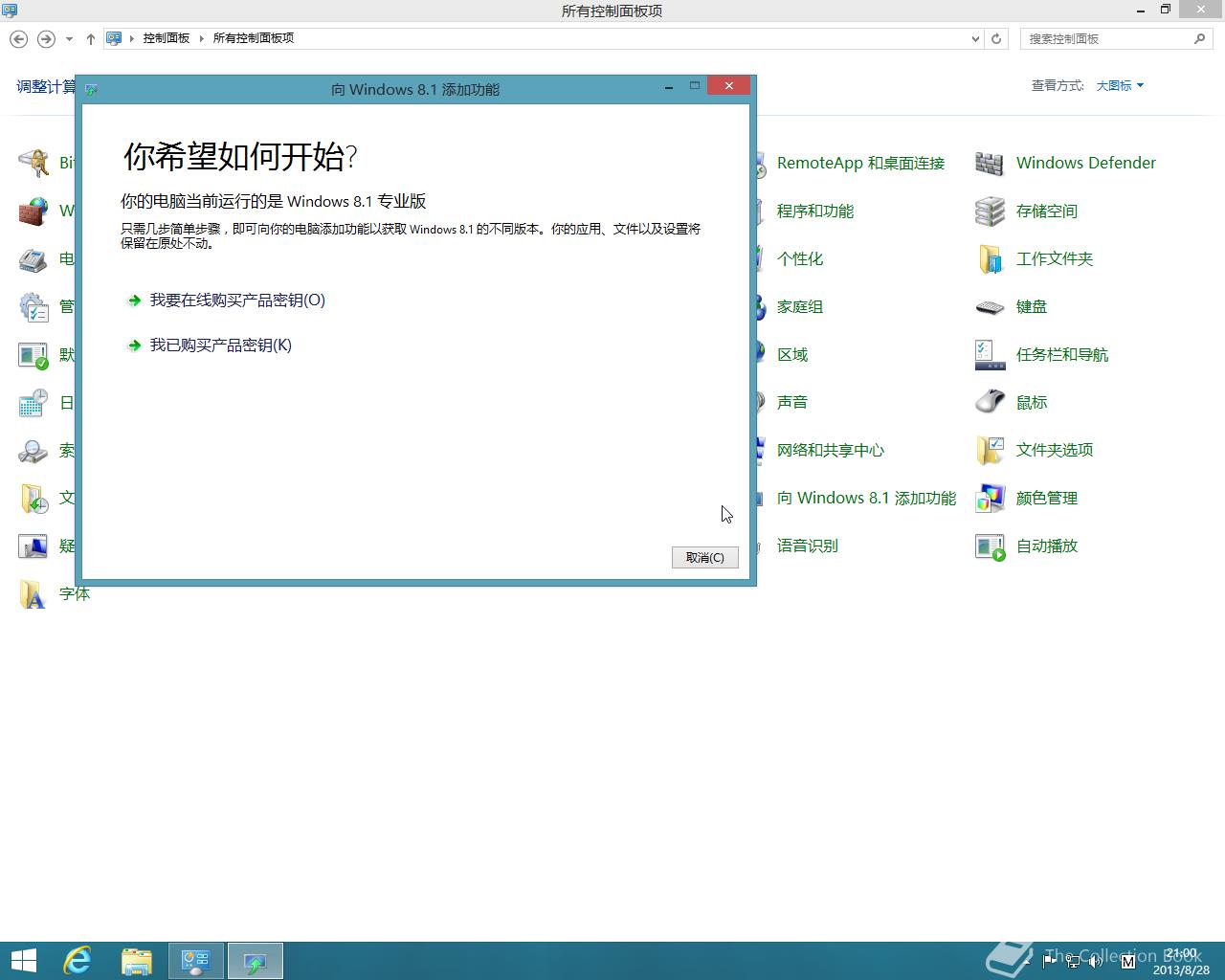The height and width of the screenshot is (980, 1225).
Task: Open recent locations dropdown arrow
Action: pyautogui.click(x=69, y=39)
